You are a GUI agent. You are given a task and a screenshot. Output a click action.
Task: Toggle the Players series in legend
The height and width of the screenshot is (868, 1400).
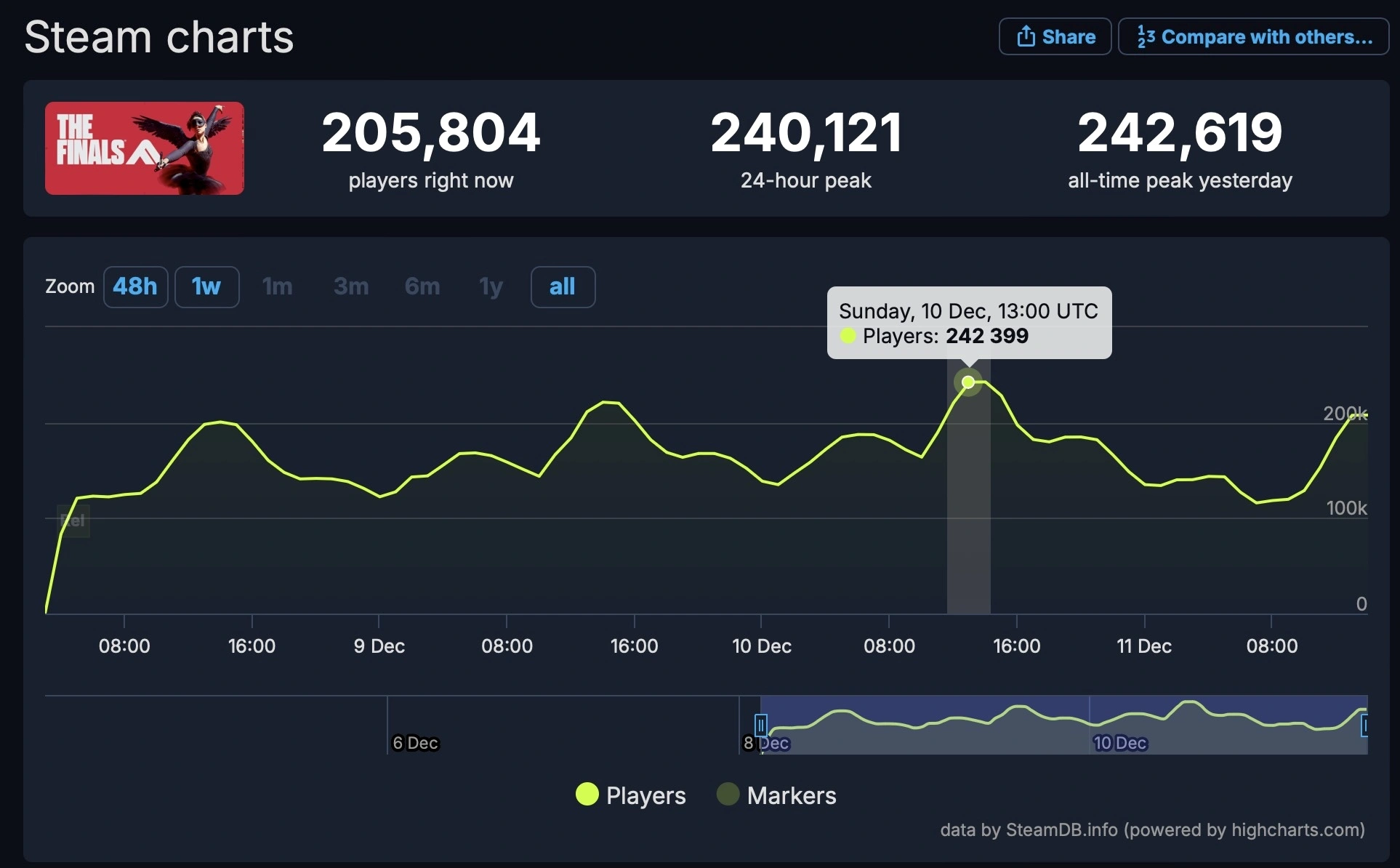(x=630, y=795)
